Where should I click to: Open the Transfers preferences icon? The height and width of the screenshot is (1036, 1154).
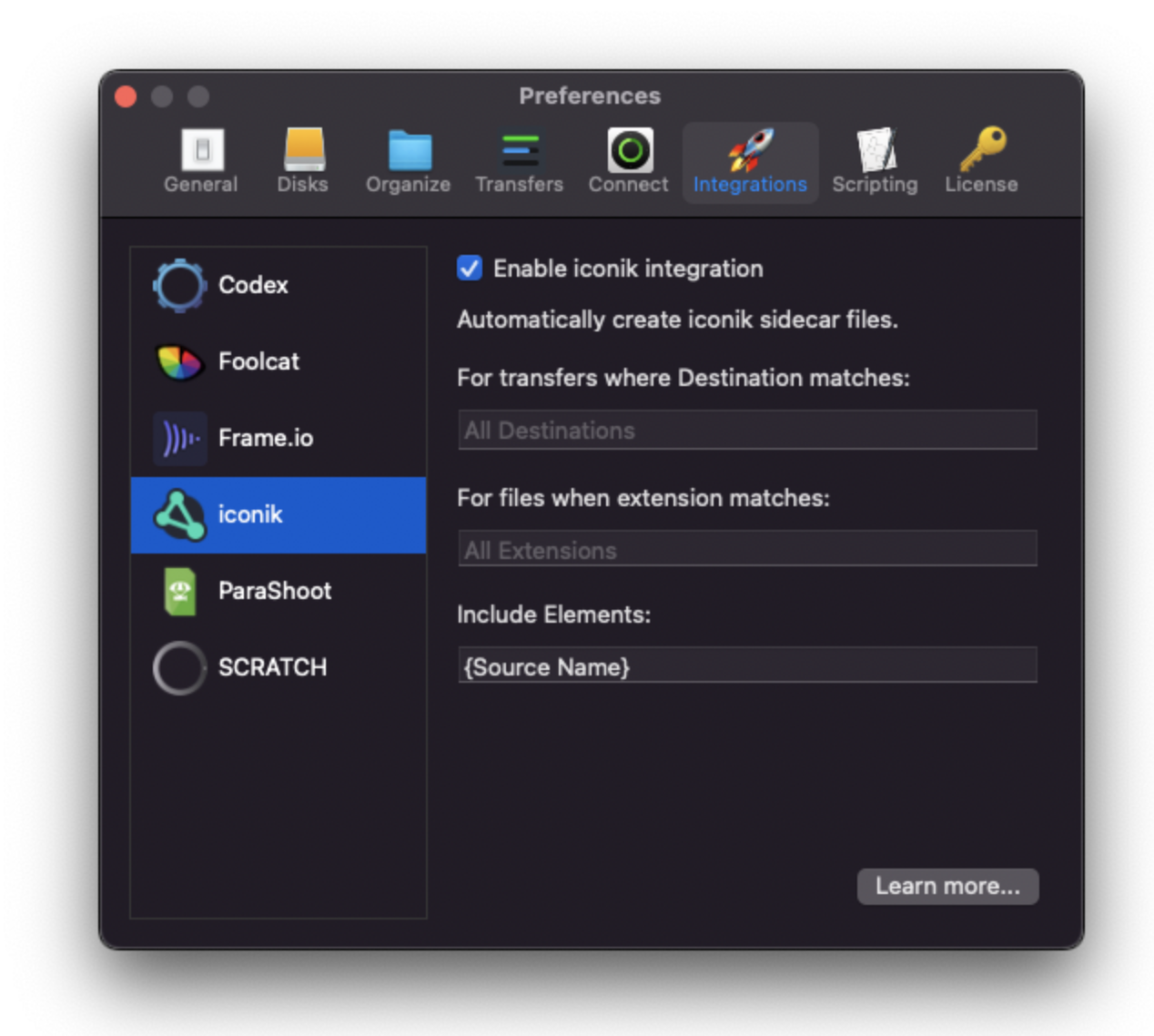click(x=520, y=150)
